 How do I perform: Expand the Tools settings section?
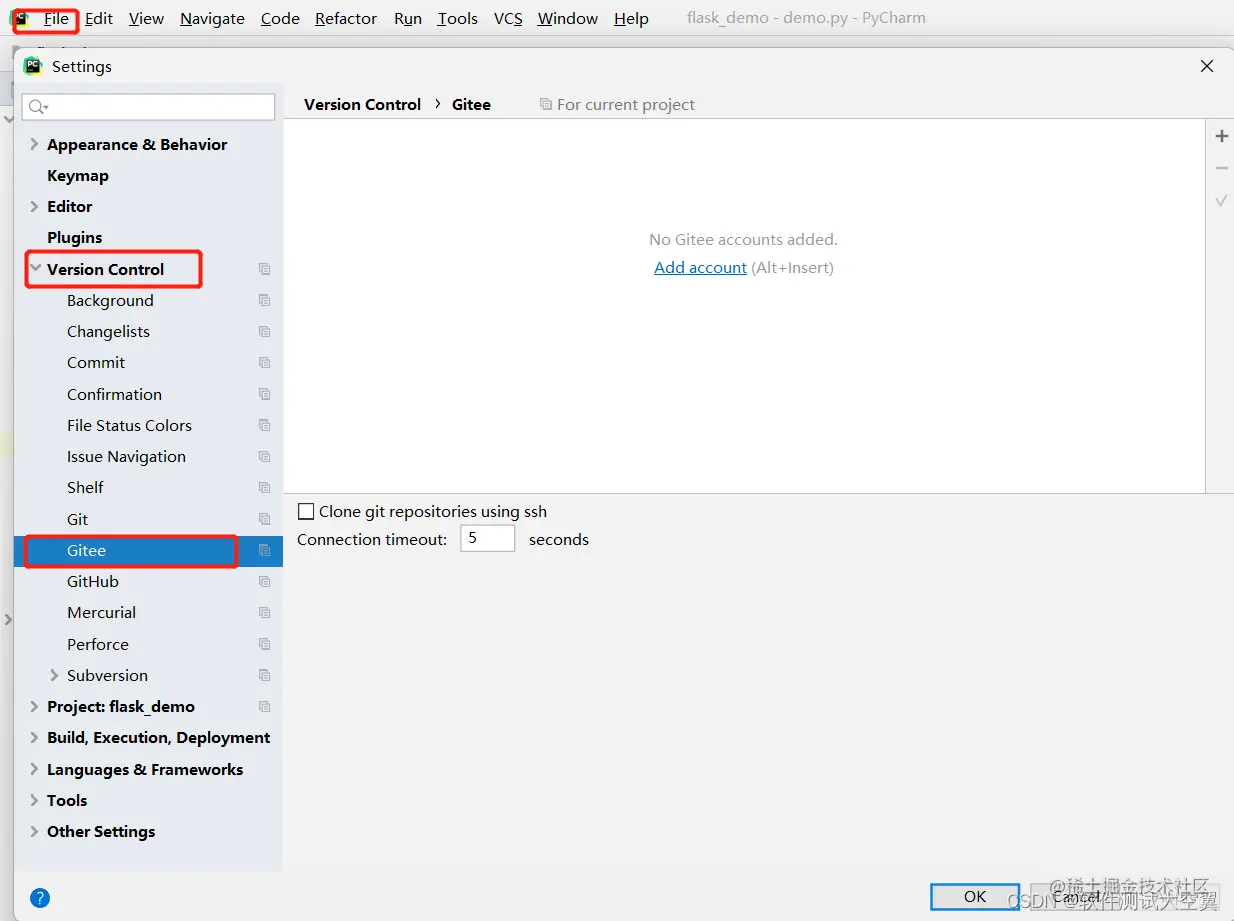[34, 800]
